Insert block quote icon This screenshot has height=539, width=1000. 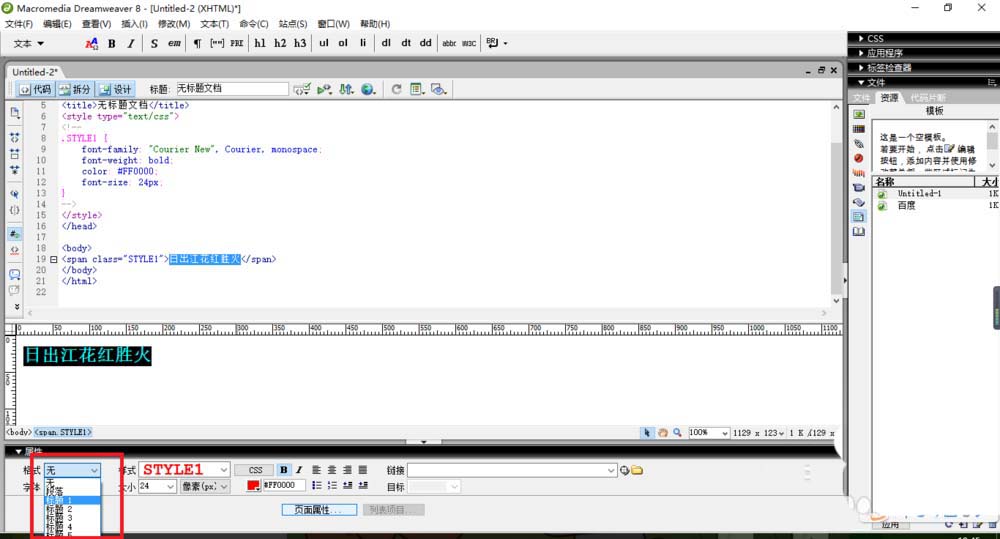tap(217, 43)
